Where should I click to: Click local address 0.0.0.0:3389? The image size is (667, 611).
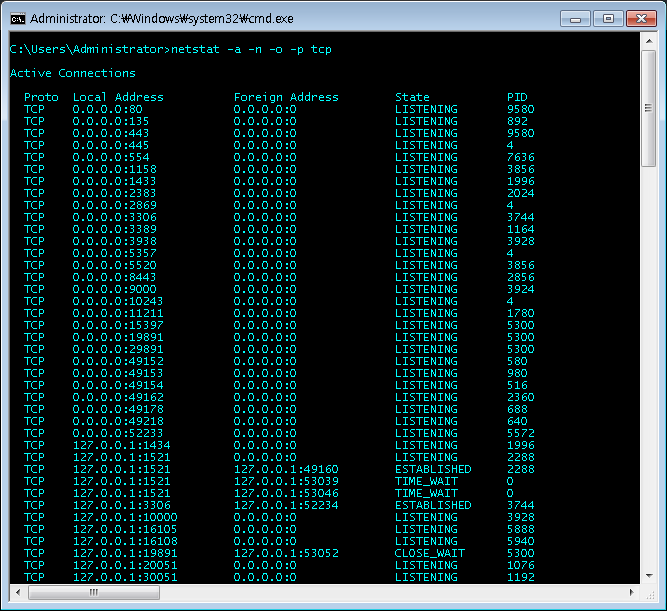tap(114, 229)
